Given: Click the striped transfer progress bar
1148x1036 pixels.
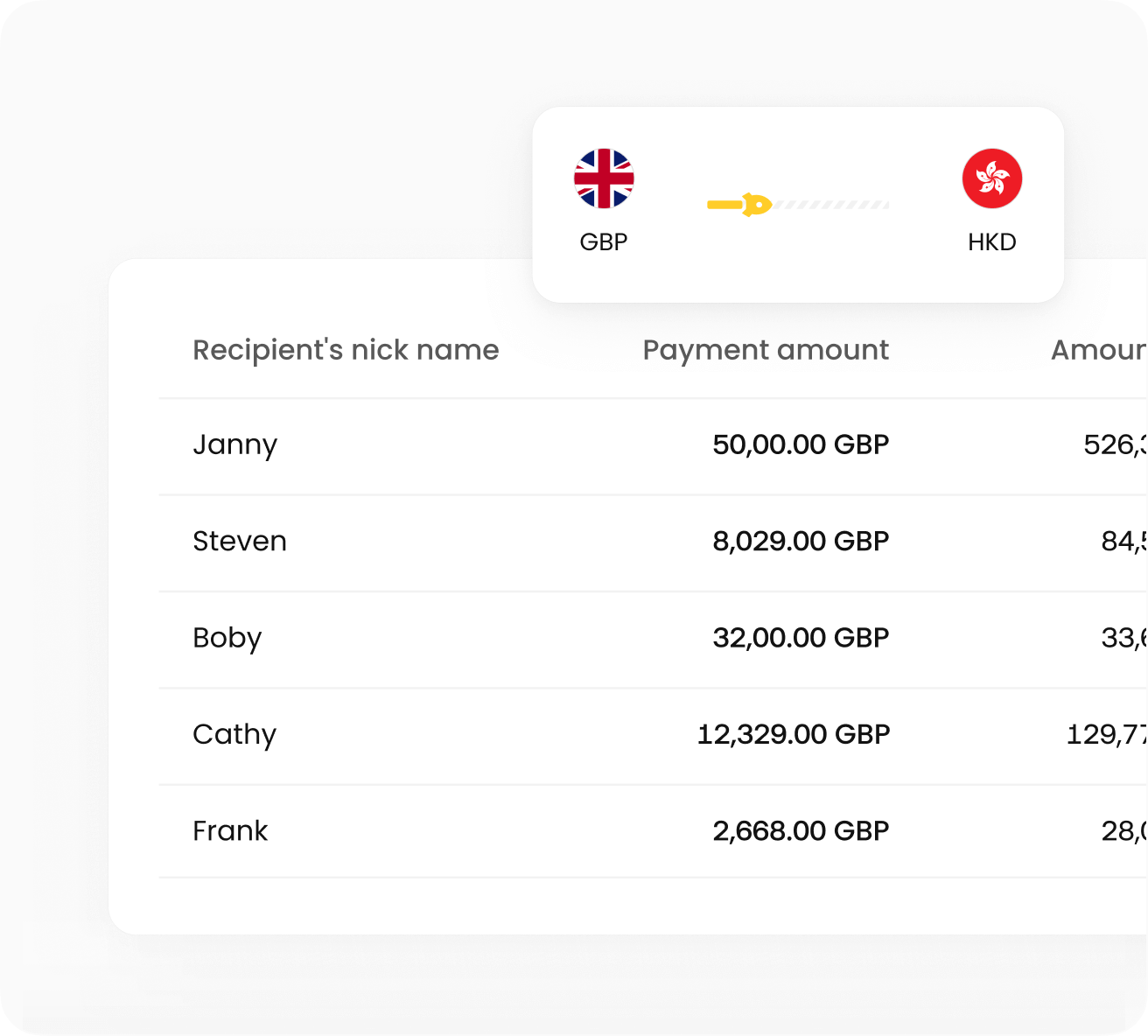Looking at the screenshot, I should (x=831, y=205).
